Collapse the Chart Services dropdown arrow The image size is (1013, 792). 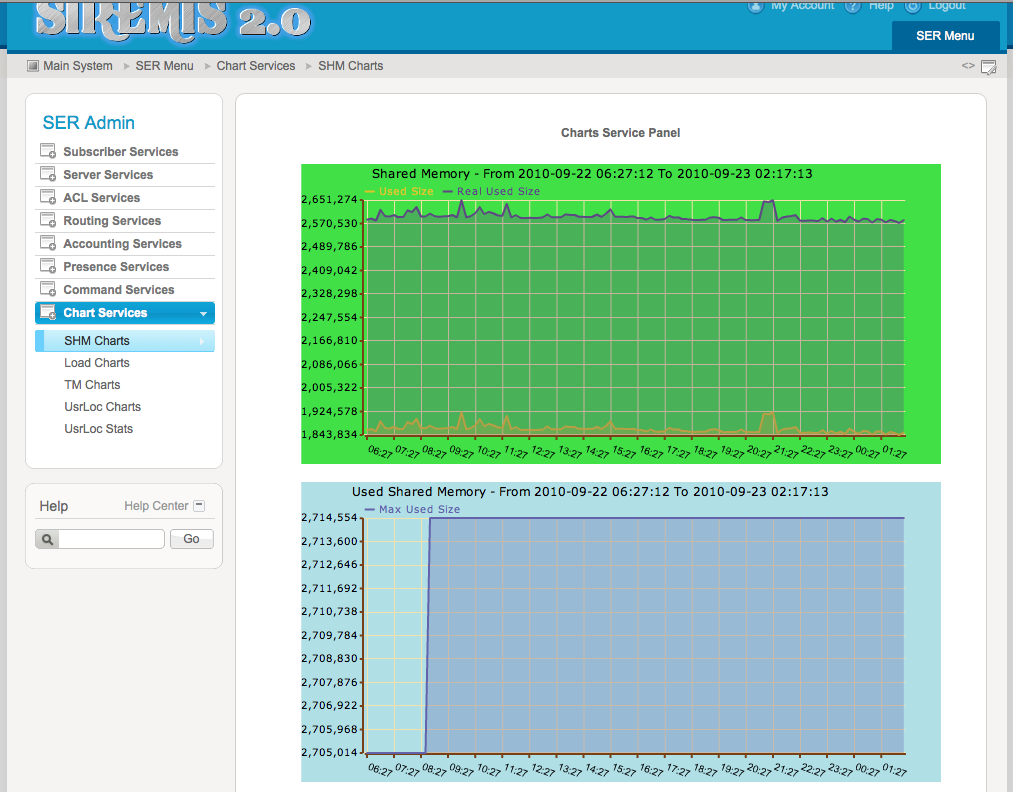click(x=203, y=314)
